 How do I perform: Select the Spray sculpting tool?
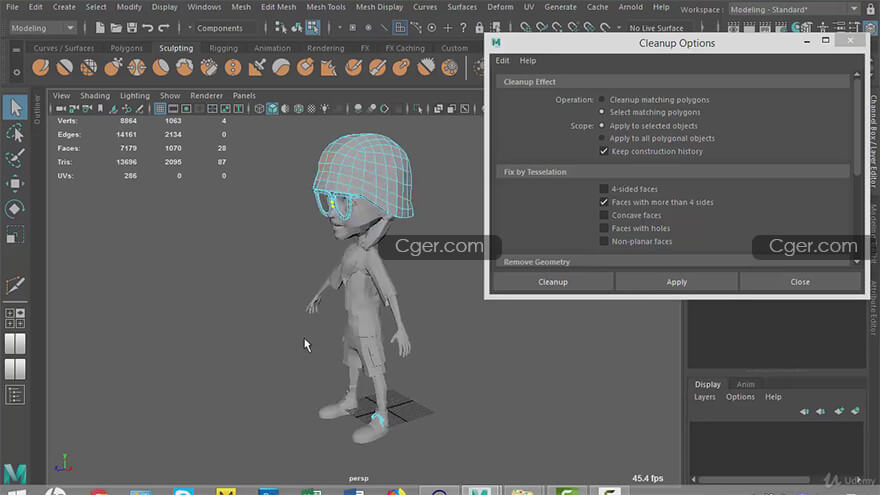pos(209,67)
